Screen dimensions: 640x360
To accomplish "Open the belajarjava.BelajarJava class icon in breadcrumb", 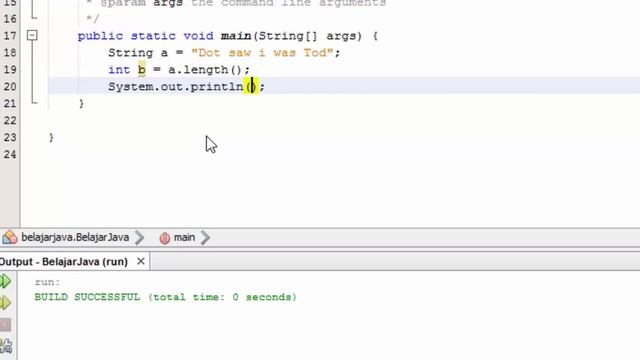I will (x=10, y=237).
